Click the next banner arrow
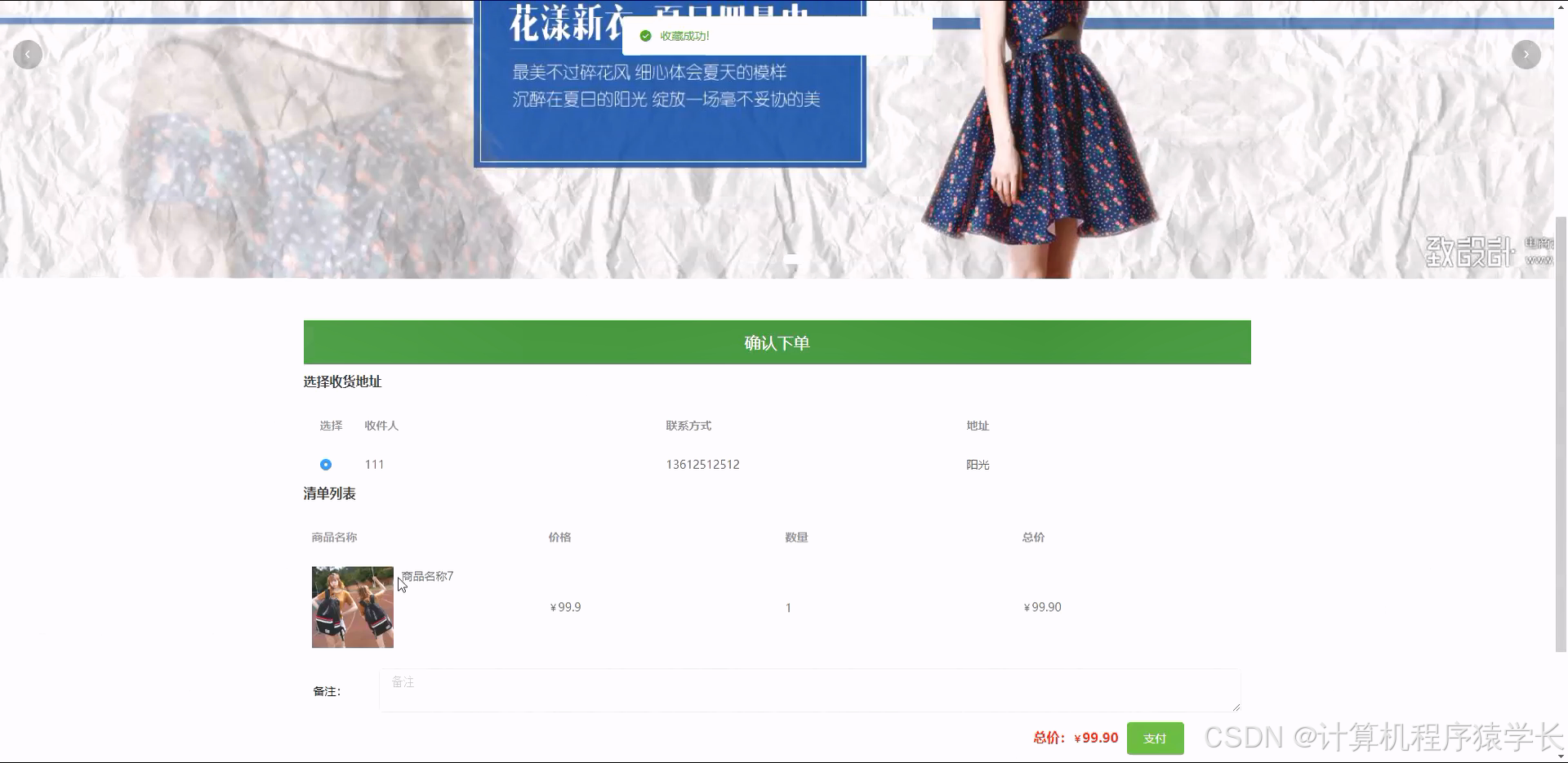This screenshot has height=763, width=1568. coord(1526,54)
